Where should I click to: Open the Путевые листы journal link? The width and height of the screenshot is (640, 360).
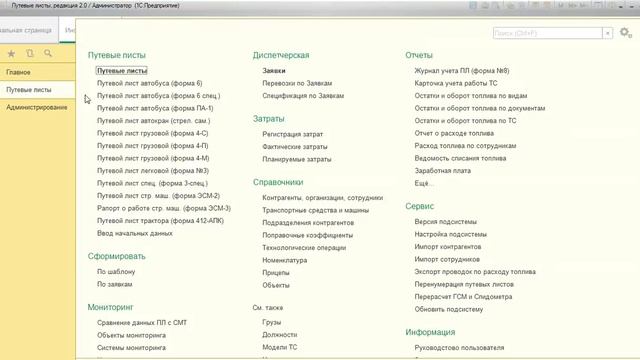pyautogui.click(x=122, y=71)
